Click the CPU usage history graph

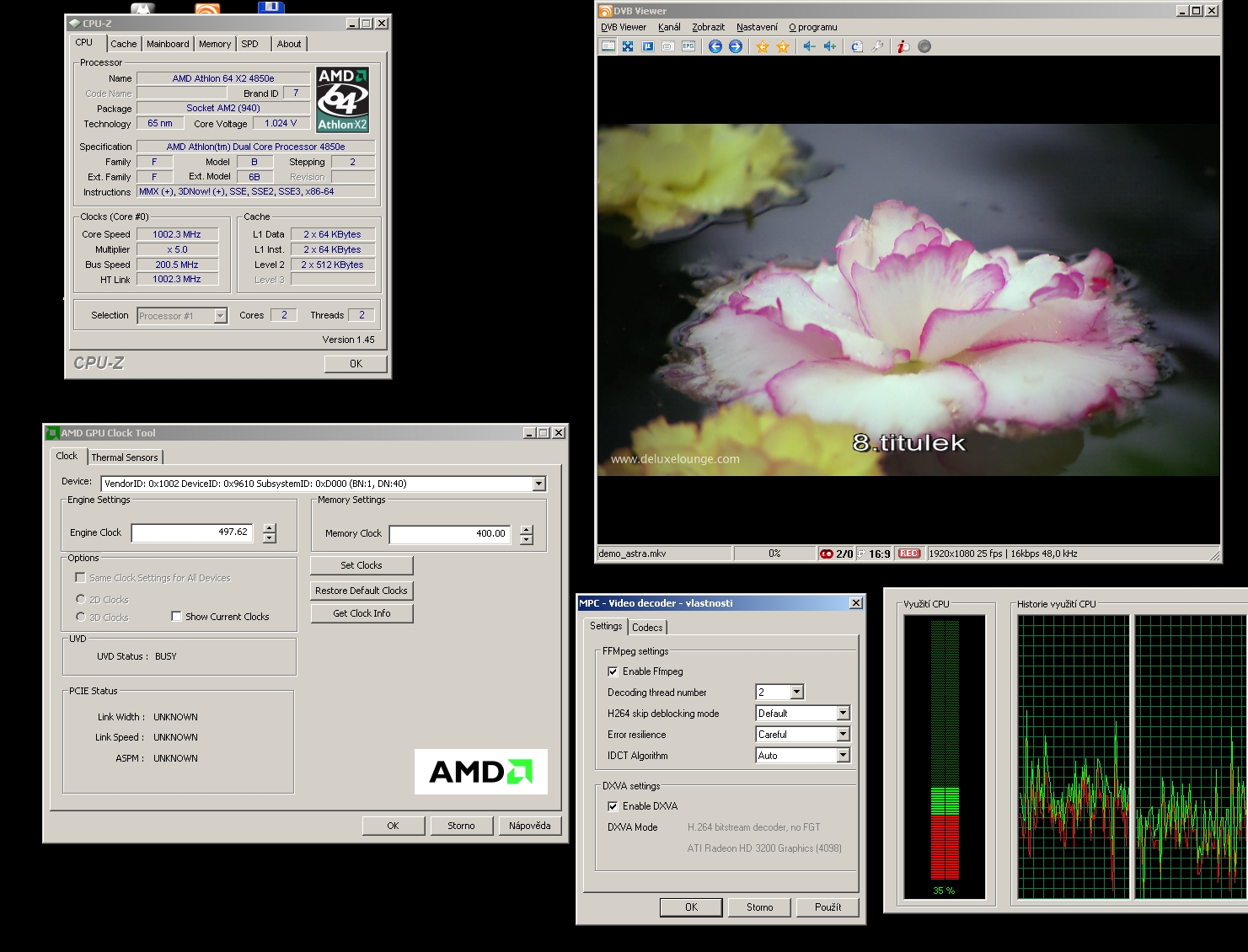pos(1132,757)
